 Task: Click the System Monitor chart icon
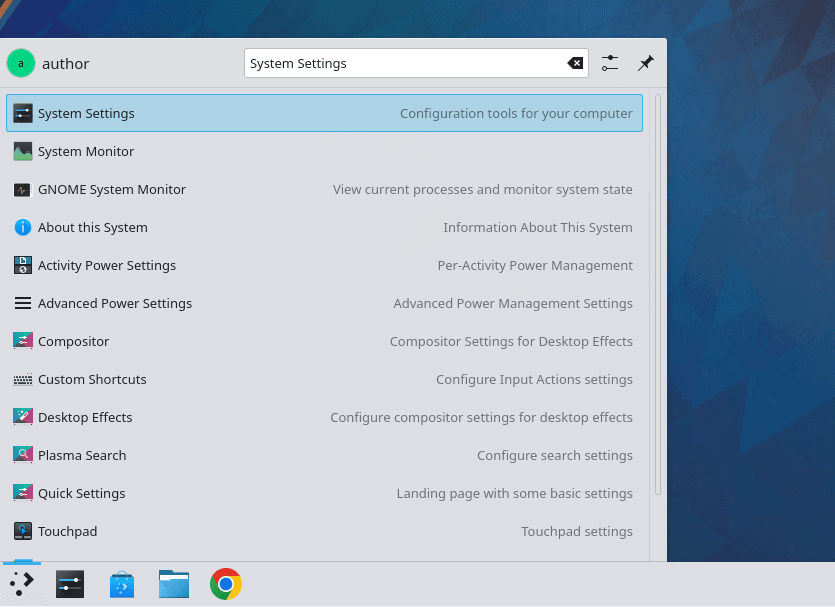pos(22,151)
